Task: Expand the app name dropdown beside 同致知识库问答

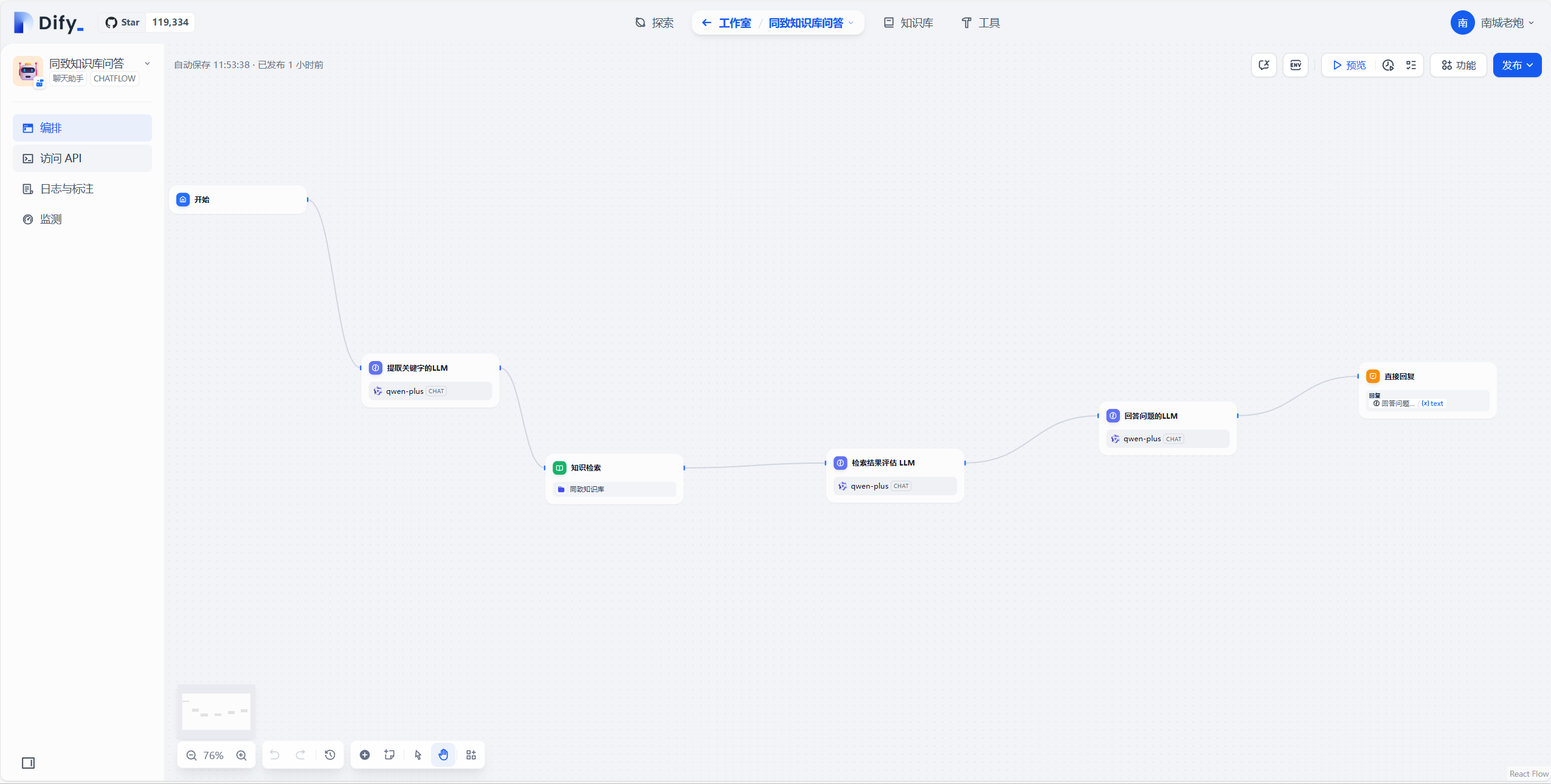Action: coord(147,63)
